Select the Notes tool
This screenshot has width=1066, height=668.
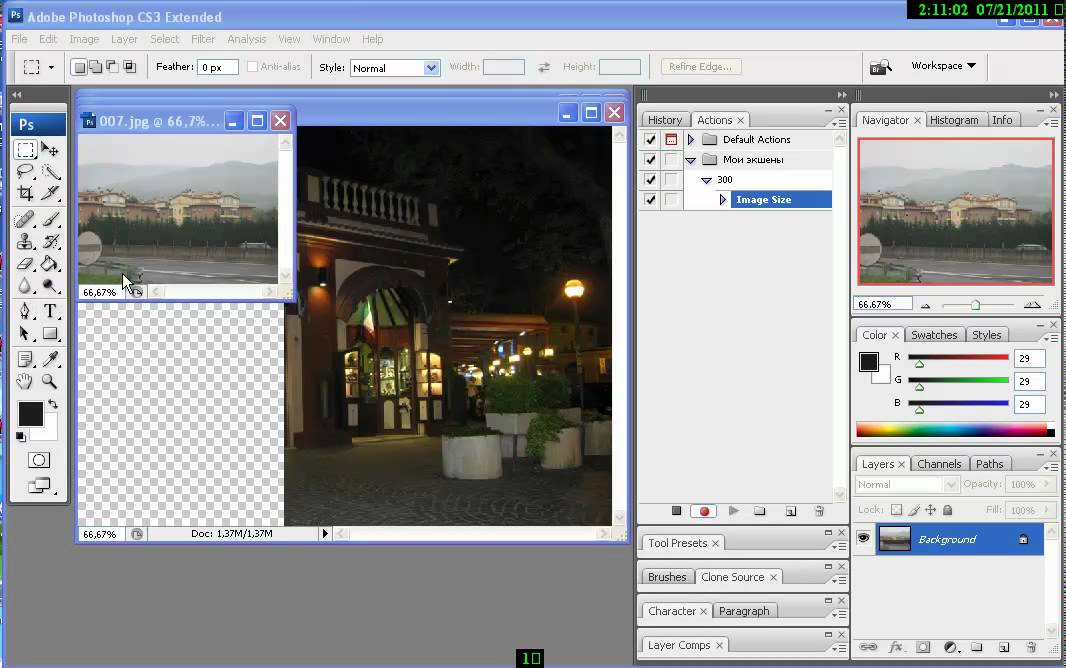tap(26, 359)
